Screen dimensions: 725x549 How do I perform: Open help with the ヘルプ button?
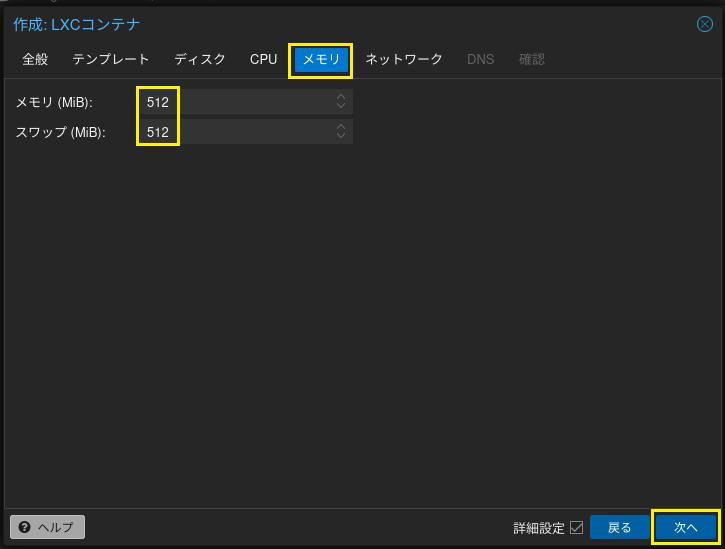click(x=47, y=527)
